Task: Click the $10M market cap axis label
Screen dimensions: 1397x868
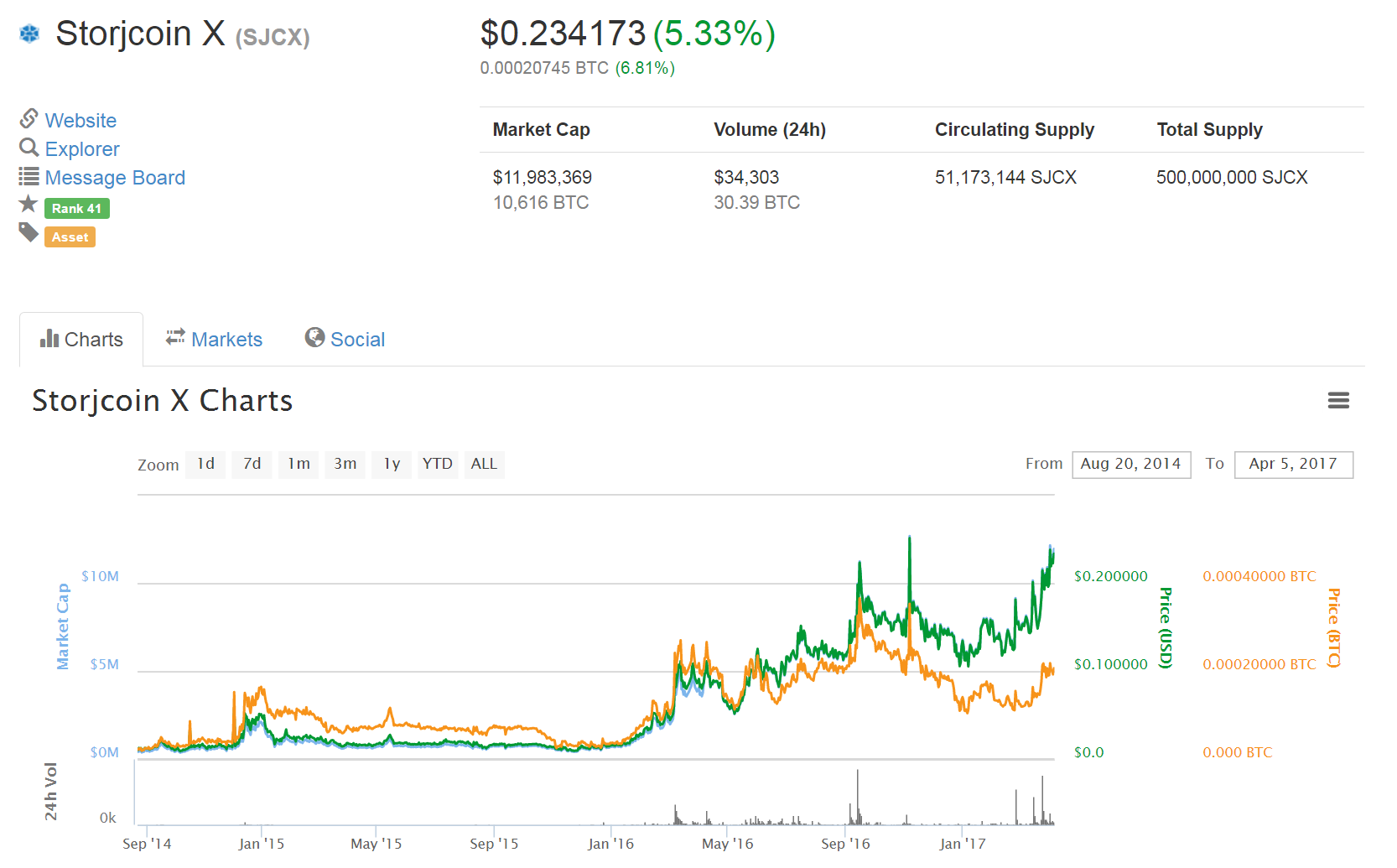Action: pos(101,576)
